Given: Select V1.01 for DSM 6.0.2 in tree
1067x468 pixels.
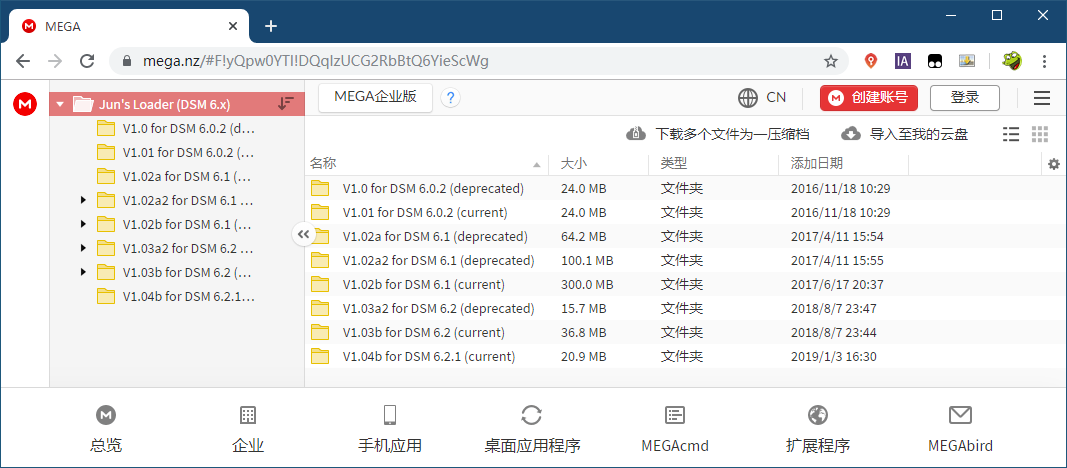Looking at the screenshot, I should click(x=177, y=152).
